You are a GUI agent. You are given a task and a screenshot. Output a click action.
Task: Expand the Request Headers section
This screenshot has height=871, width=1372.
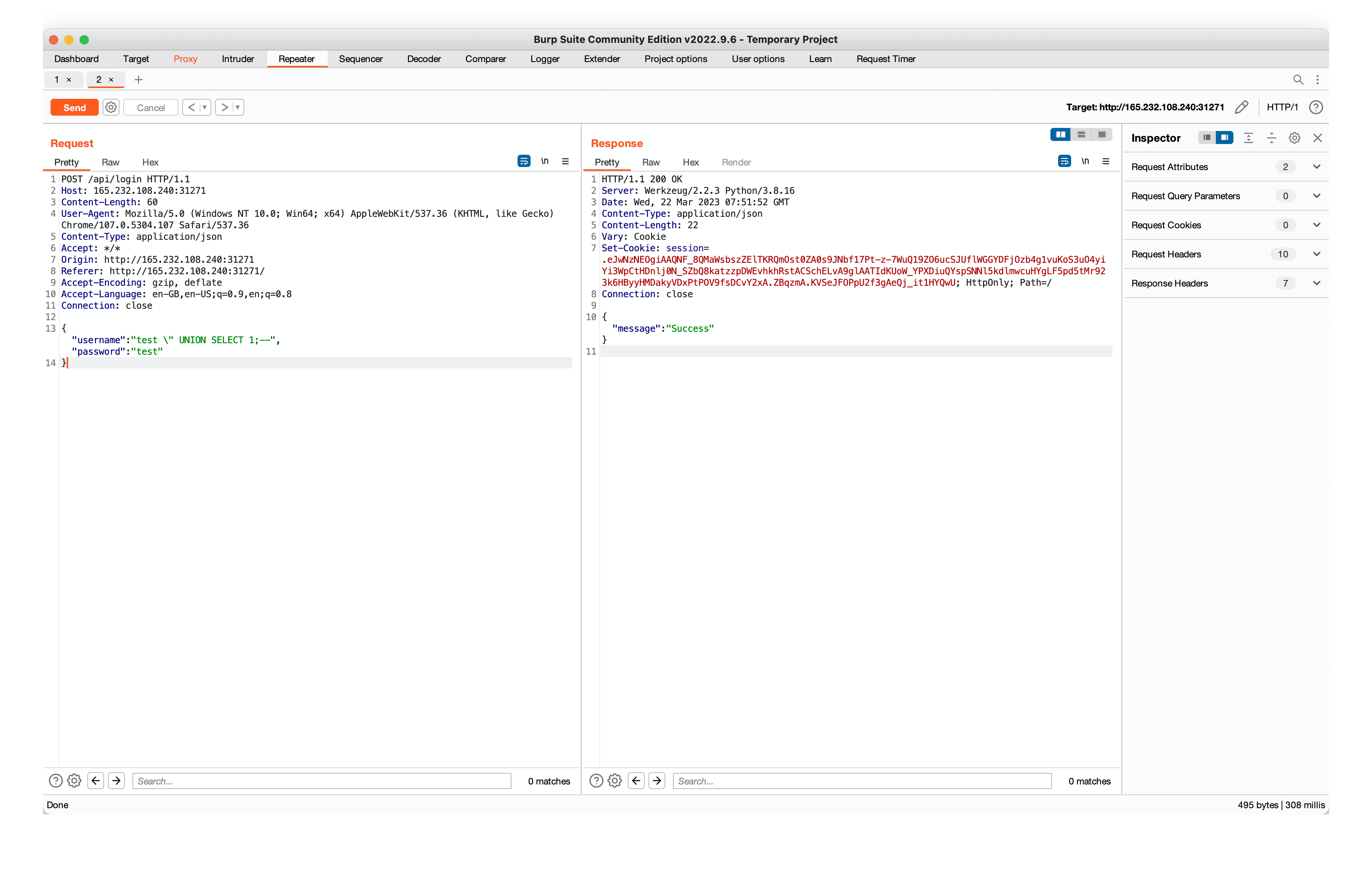tap(1316, 254)
